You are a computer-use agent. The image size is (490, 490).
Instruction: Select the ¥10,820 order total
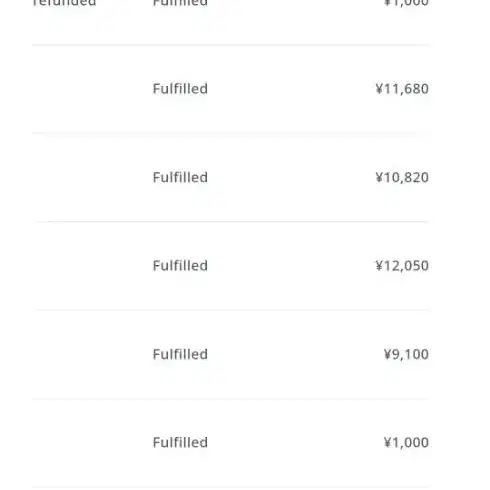(402, 177)
